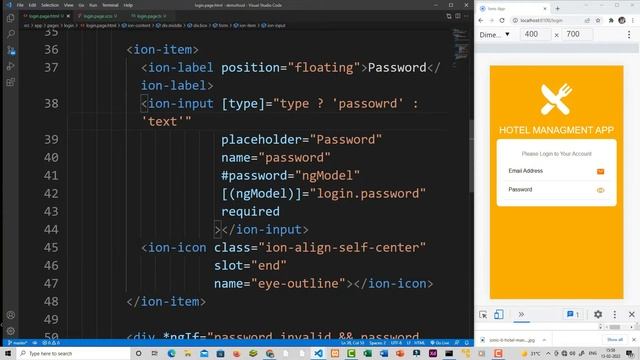The height and width of the screenshot is (360, 640).
Task: Toggle password visibility eye icon in app
Action: [600, 190]
